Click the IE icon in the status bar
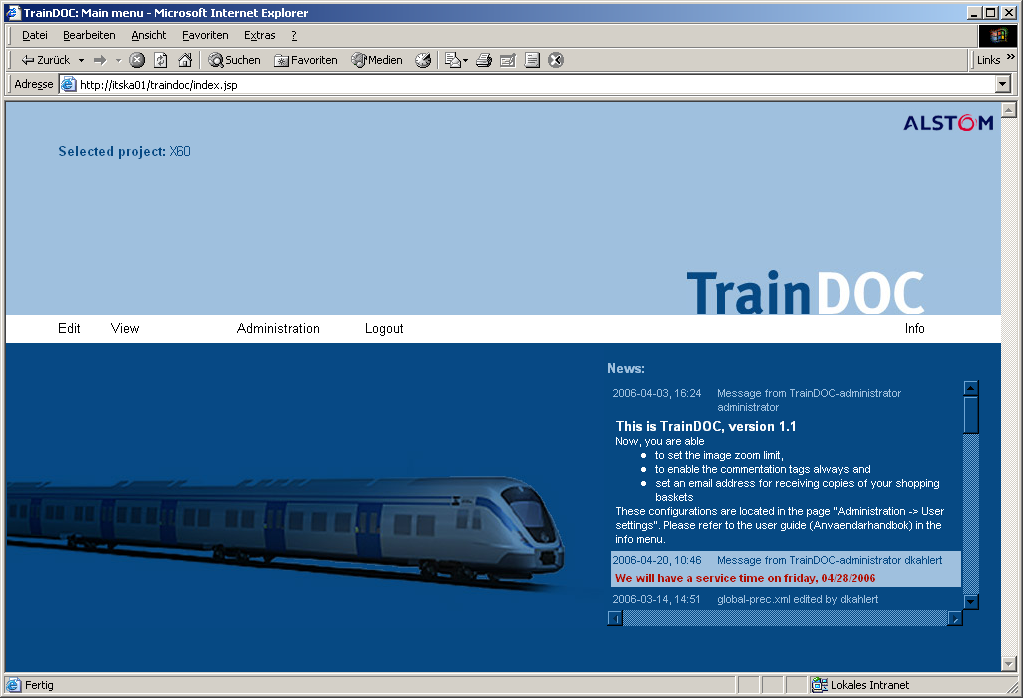 coord(14,685)
